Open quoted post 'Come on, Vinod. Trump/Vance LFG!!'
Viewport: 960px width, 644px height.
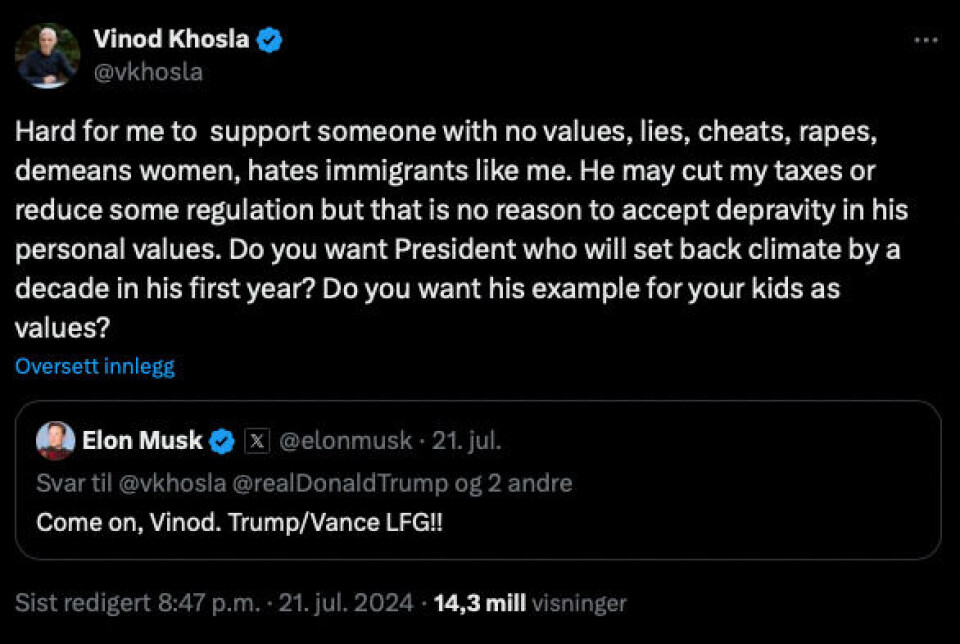click(240, 522)
